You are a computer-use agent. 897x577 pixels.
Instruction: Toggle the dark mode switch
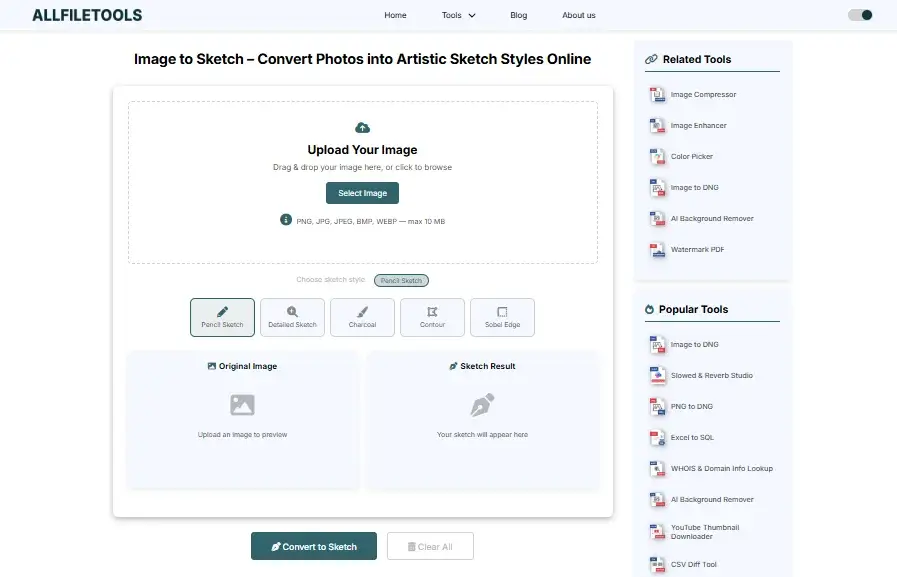[x=860, y=15]
